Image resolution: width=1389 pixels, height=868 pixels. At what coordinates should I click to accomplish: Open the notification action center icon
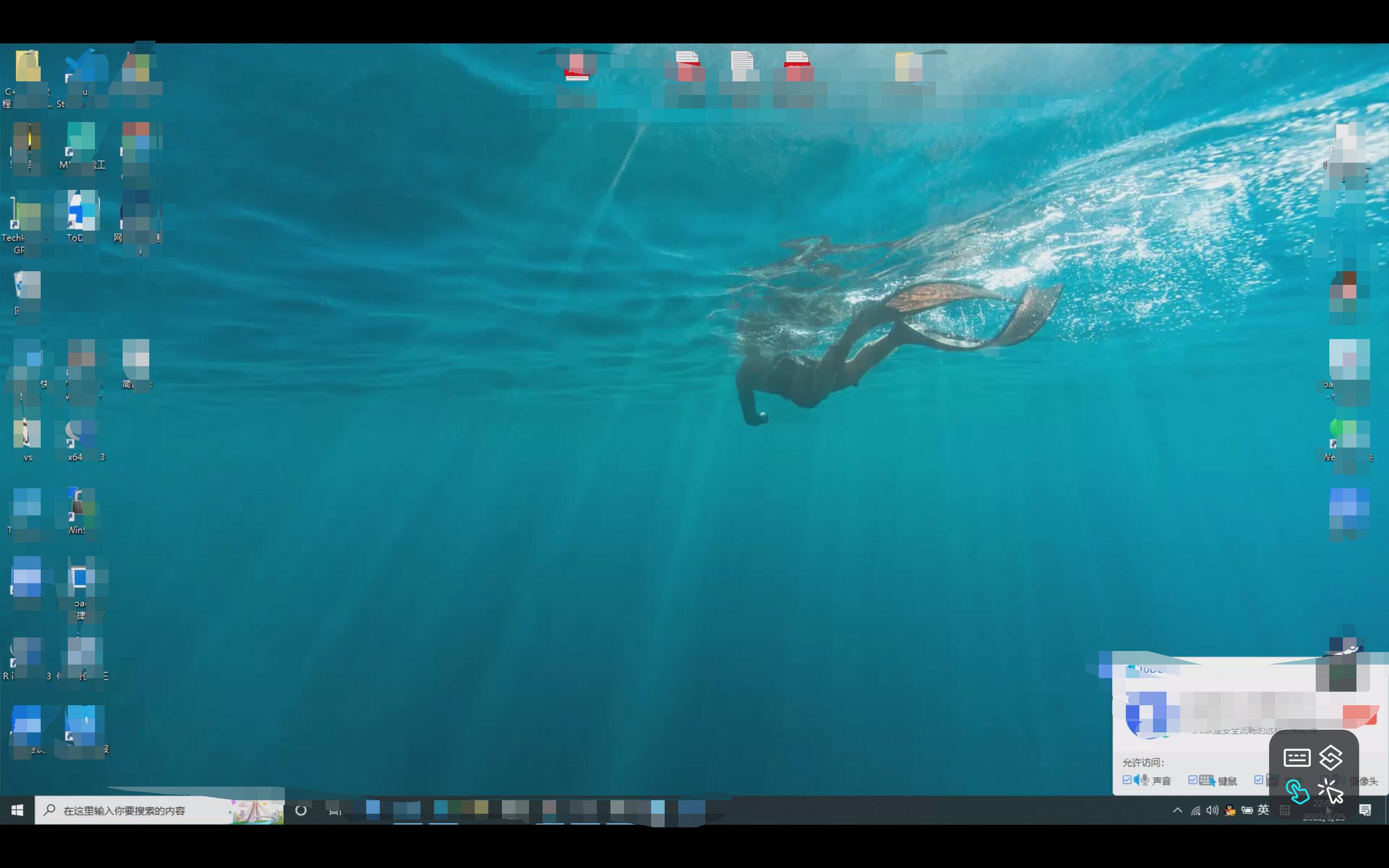pos(1366,810)
